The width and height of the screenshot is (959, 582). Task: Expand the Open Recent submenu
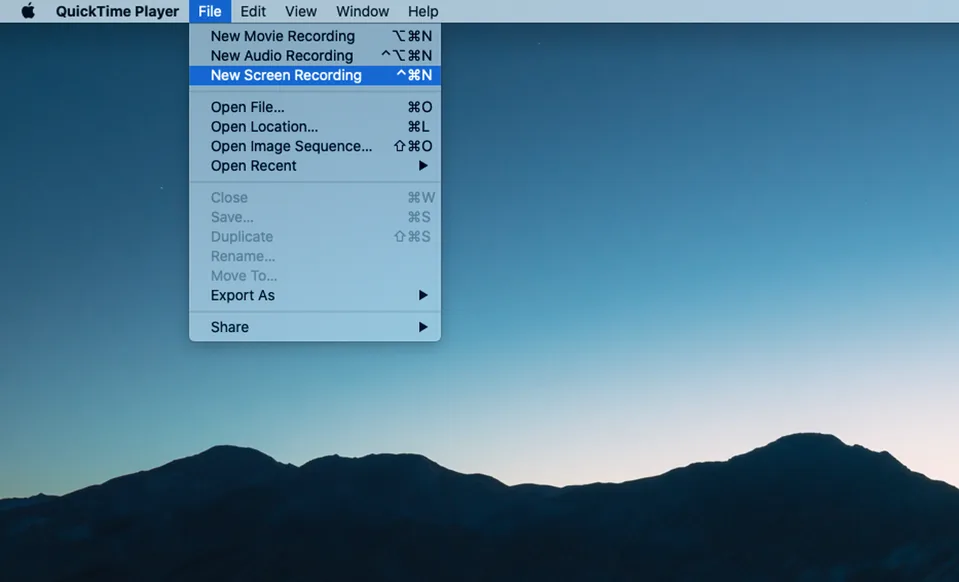pyautogui.click(x=252, y=165)
